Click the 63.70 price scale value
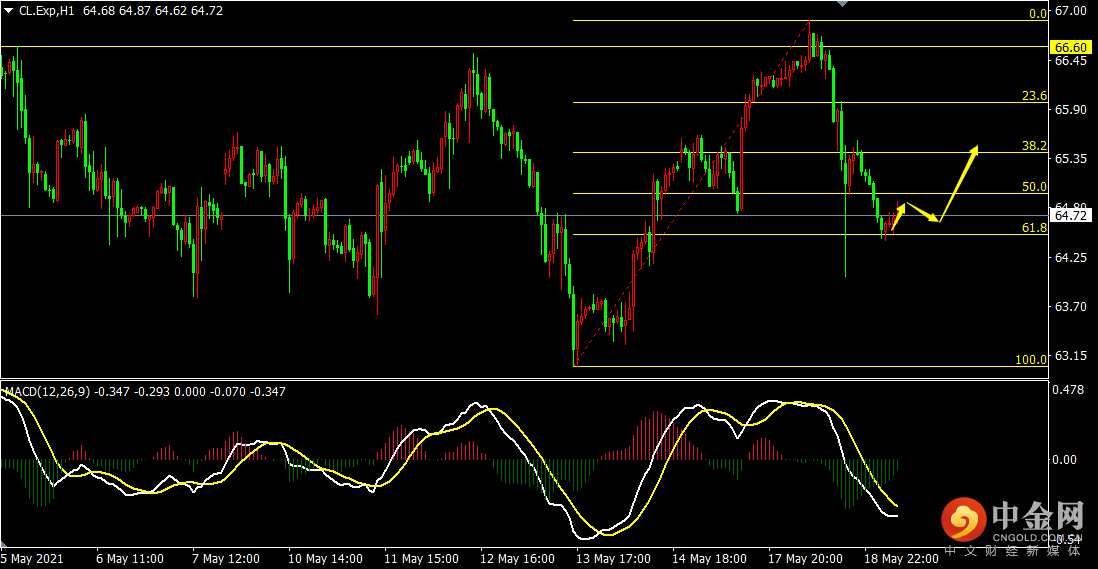Screen dimensions: 1098x569 pyautogui.click(x=1071, y=306)
